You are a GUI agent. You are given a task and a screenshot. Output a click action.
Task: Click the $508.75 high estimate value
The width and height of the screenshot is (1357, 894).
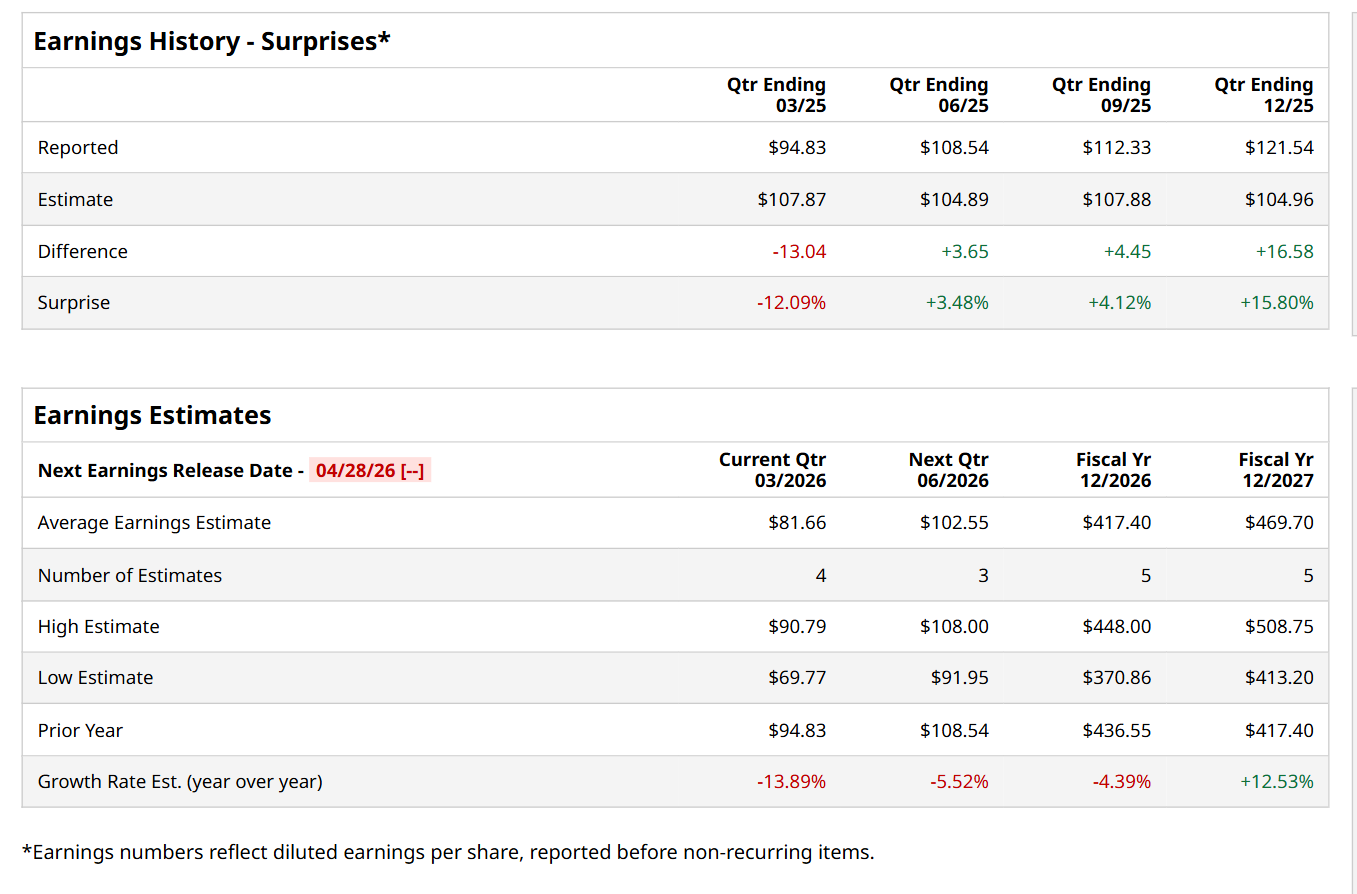(x=1279, y=627)
